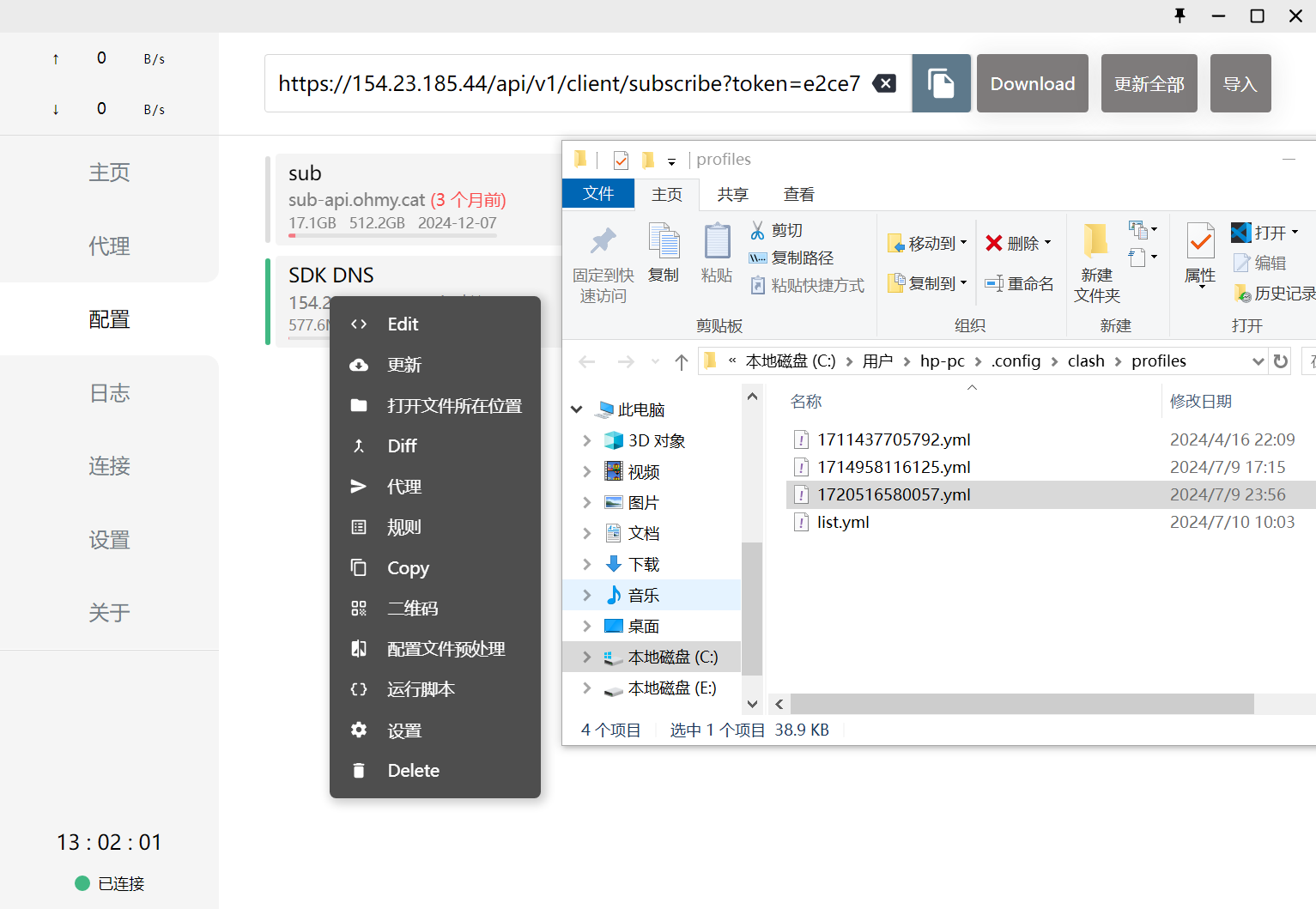Expand the 下载 tree node

tap(587, 564)
